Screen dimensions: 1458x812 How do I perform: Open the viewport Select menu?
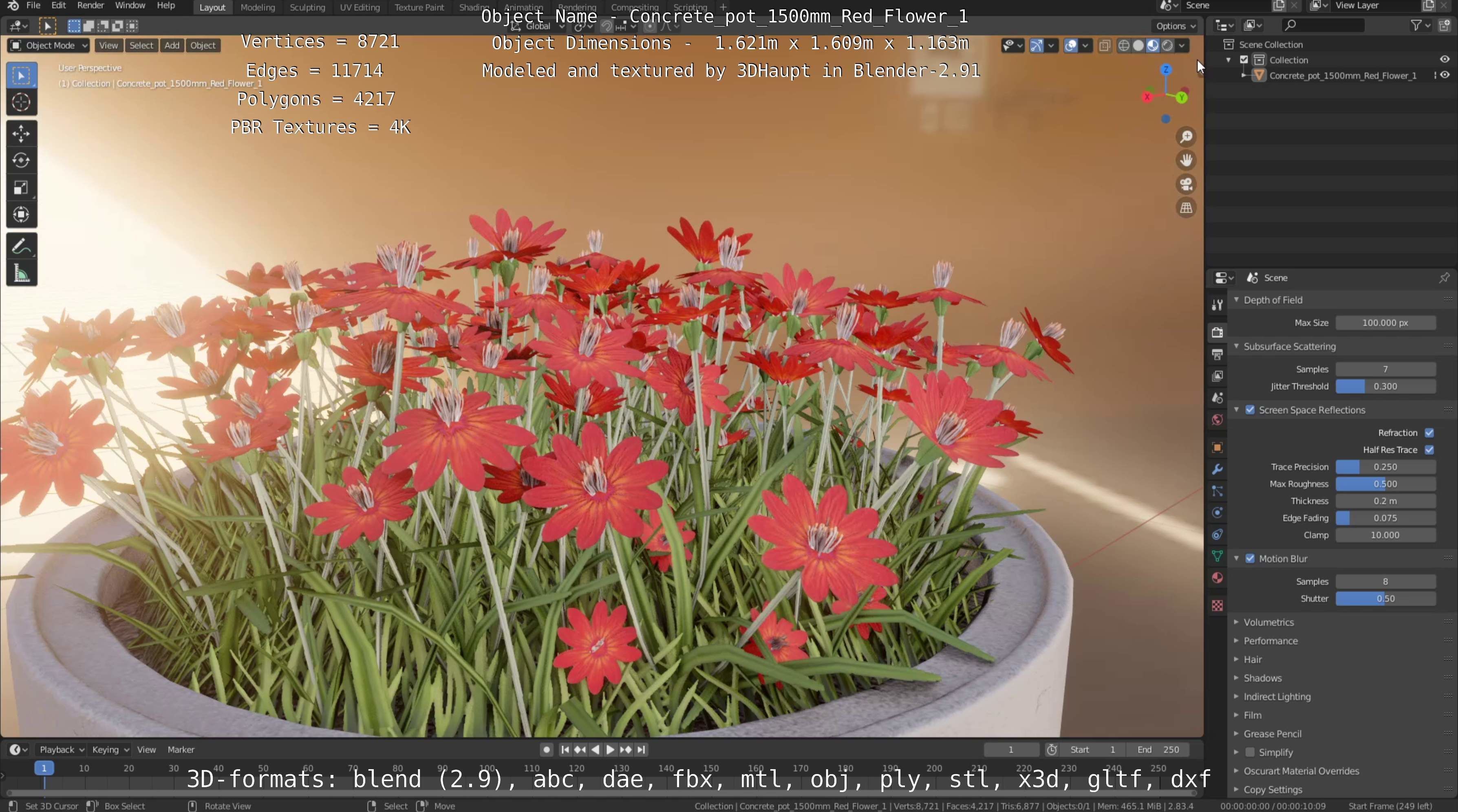coord(141,45)
